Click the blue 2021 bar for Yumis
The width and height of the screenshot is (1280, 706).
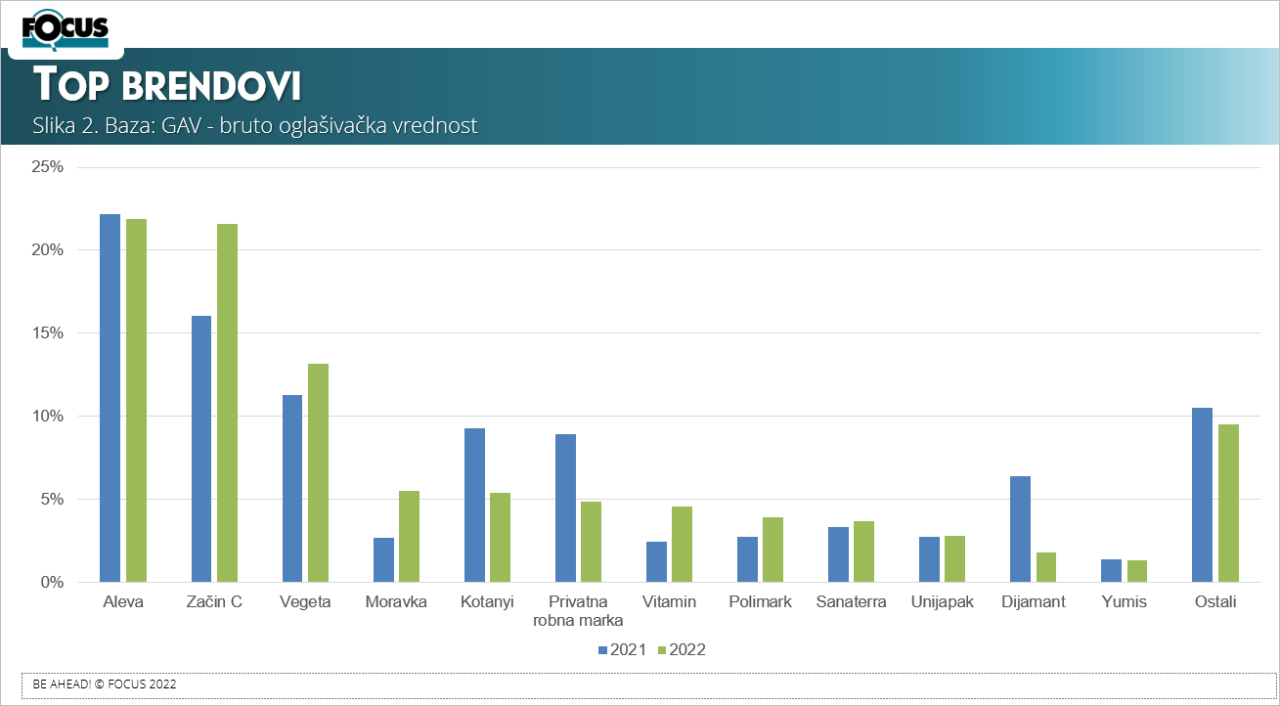click(1111, 570)
